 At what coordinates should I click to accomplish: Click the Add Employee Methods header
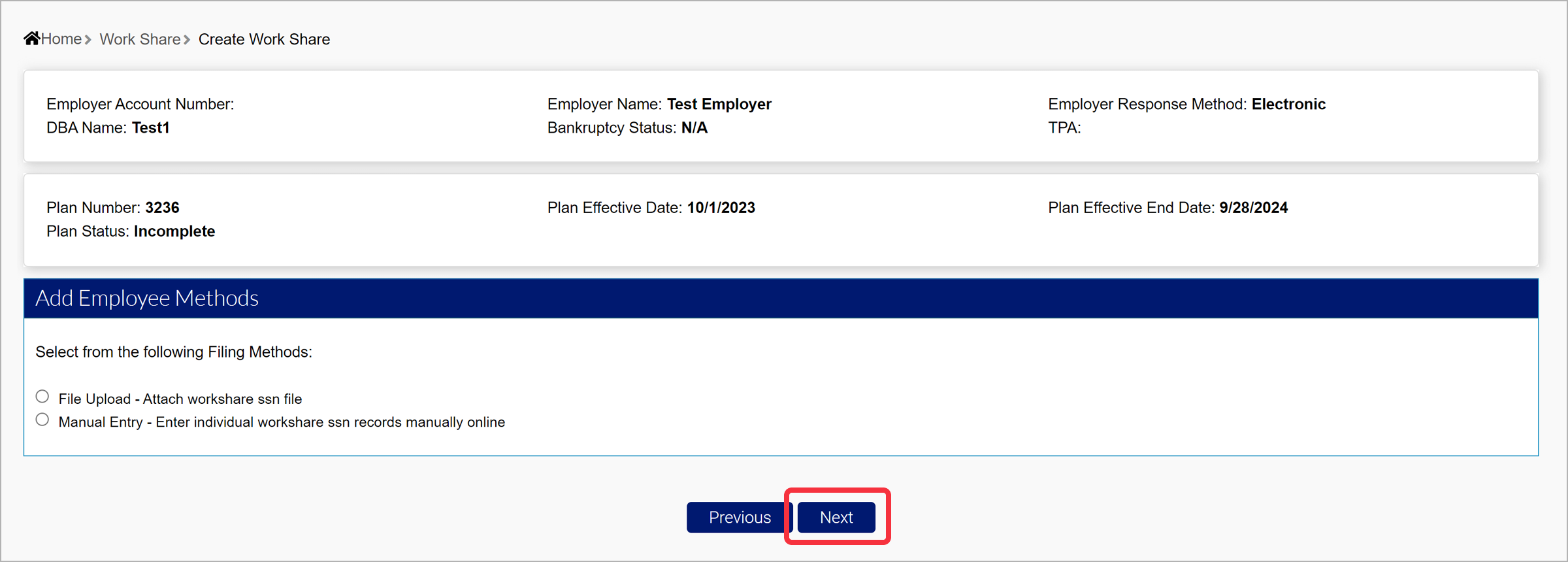(x=147, y=298)
